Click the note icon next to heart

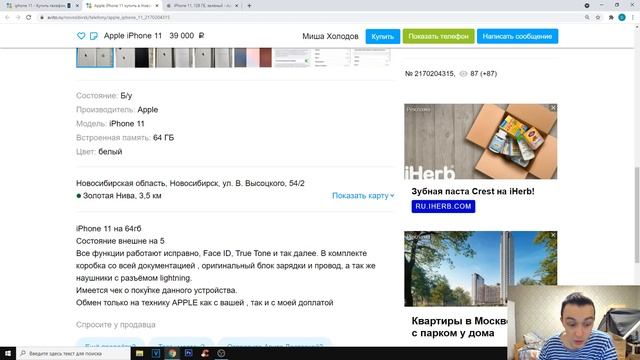pos(93,36)
